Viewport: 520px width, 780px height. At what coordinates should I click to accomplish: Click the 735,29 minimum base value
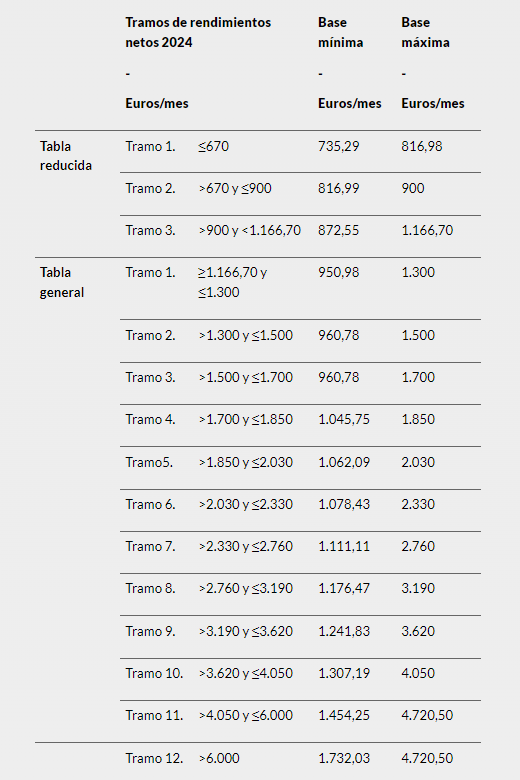tap(338, 146)
